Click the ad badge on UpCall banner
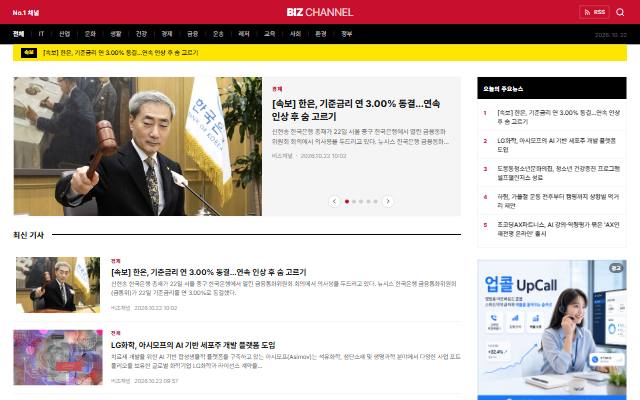The image size is (640, 400). pos(616,268)
